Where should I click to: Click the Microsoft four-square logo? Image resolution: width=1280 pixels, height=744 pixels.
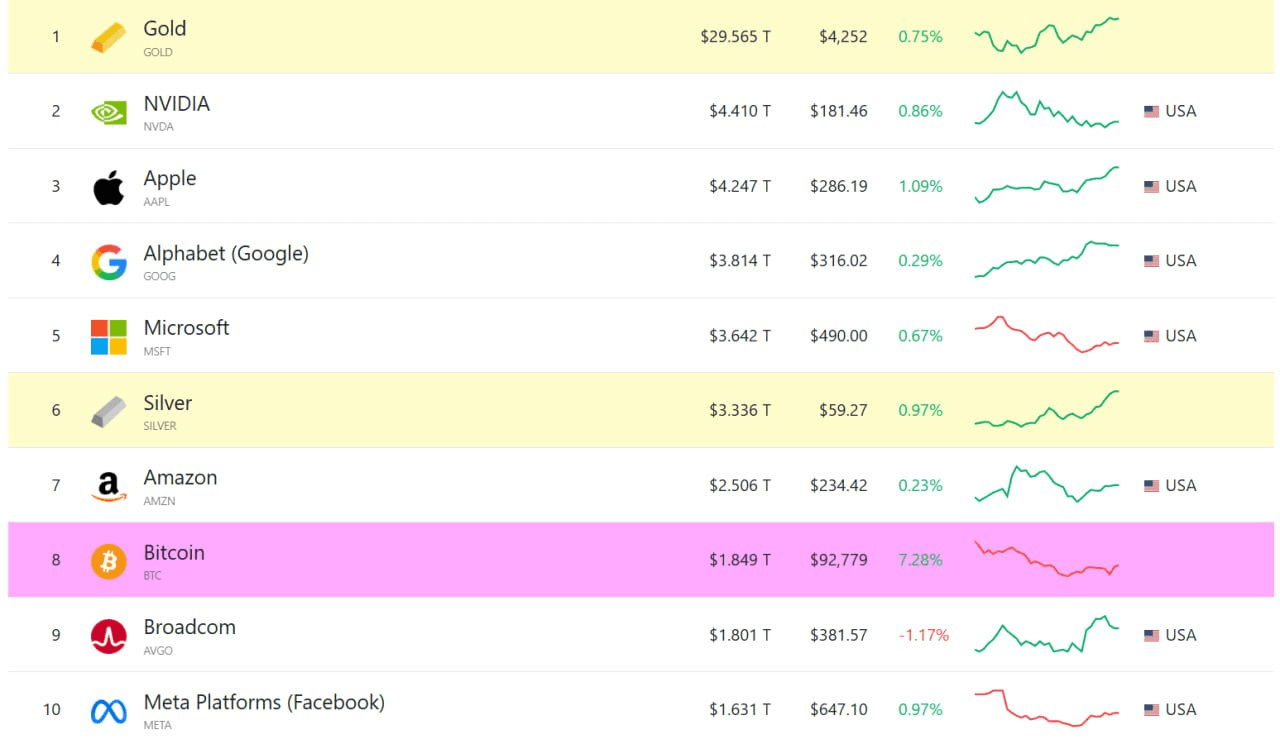pyautogui.click(x=109, y=337)
